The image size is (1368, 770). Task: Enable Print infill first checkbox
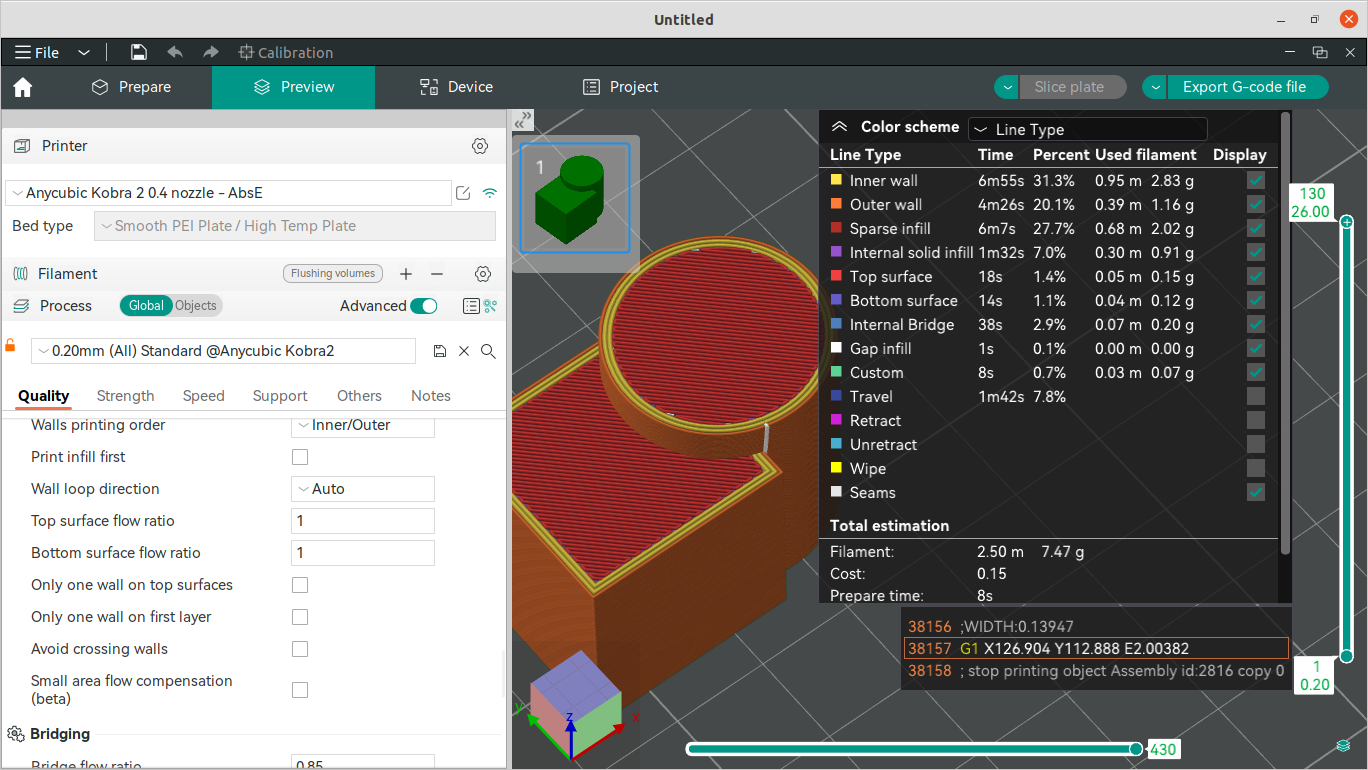pos(300,457)
